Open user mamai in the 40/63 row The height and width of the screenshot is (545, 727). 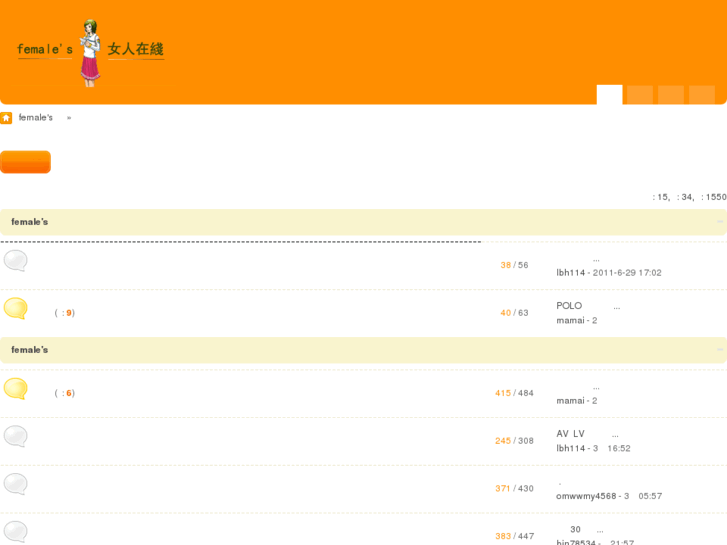[x=570, y=321]
